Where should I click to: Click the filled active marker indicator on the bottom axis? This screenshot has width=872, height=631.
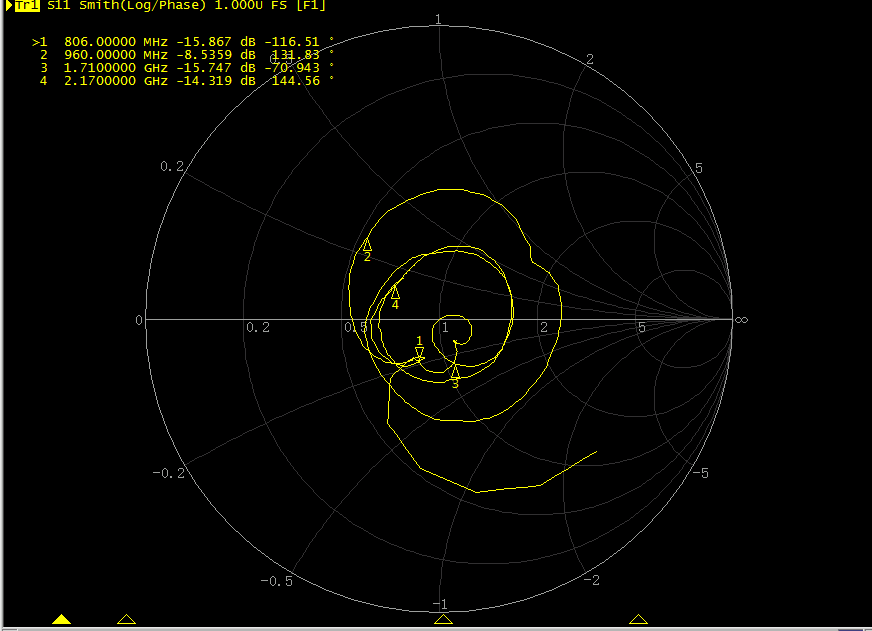[x=62, y=619]
